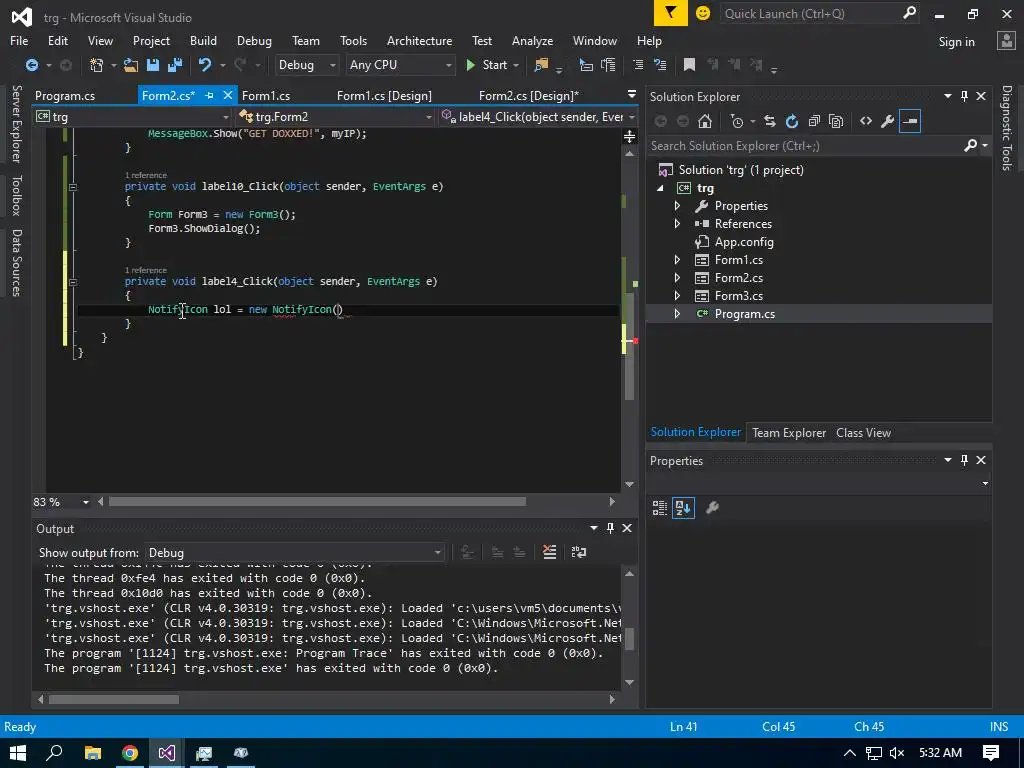Click the notifications flag icon
The image size is (1024, 768).
tap(671, 13)
